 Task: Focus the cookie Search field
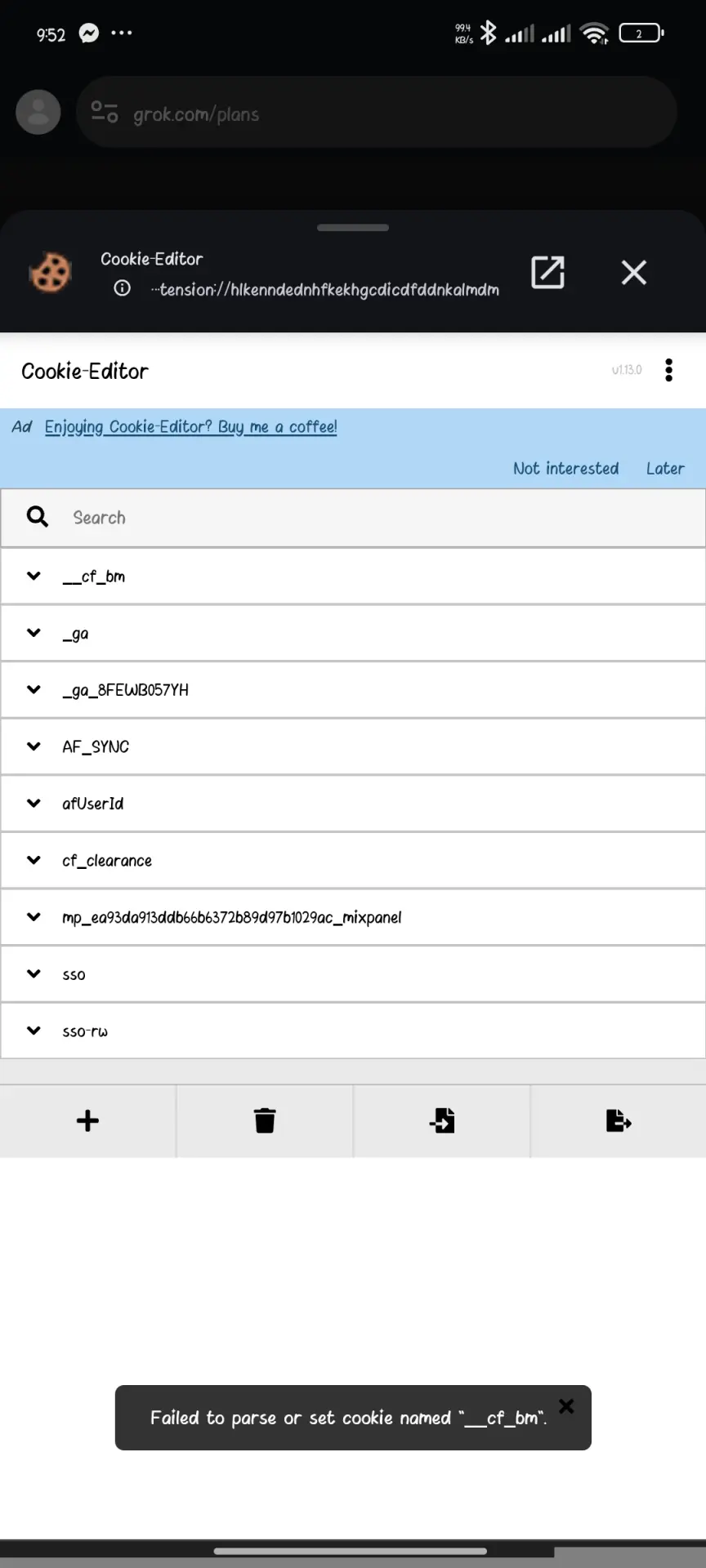(x=353, y=518)
